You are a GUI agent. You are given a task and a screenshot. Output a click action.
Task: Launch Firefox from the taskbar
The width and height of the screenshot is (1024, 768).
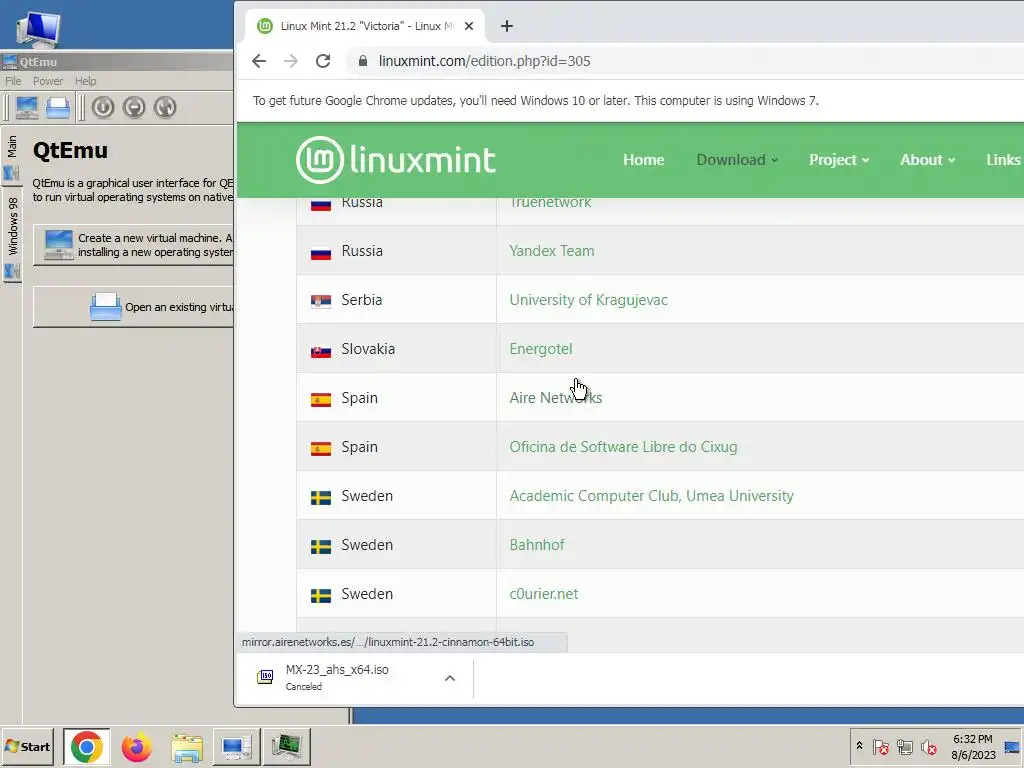pyautogui.click(x=136, y=747)
